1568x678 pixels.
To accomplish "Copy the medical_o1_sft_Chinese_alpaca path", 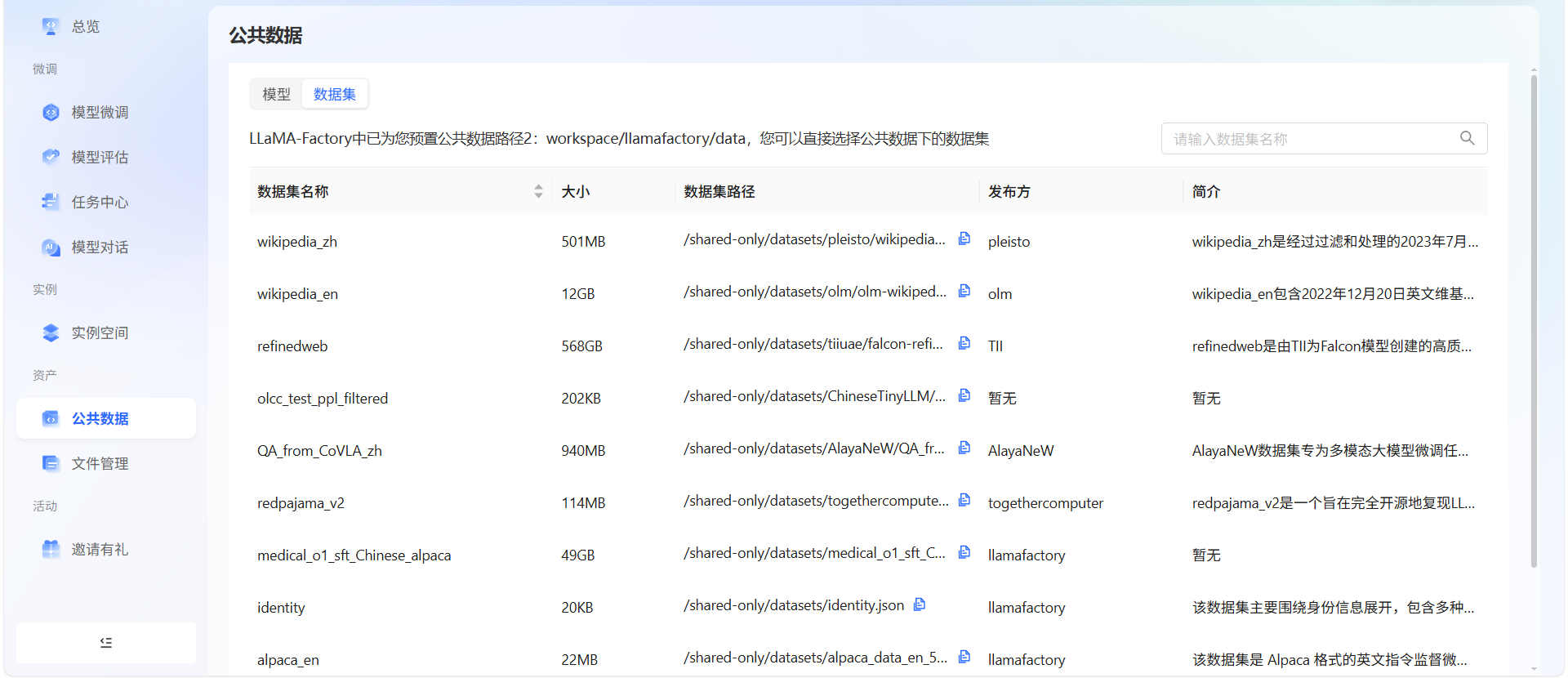I will (964, 552).
